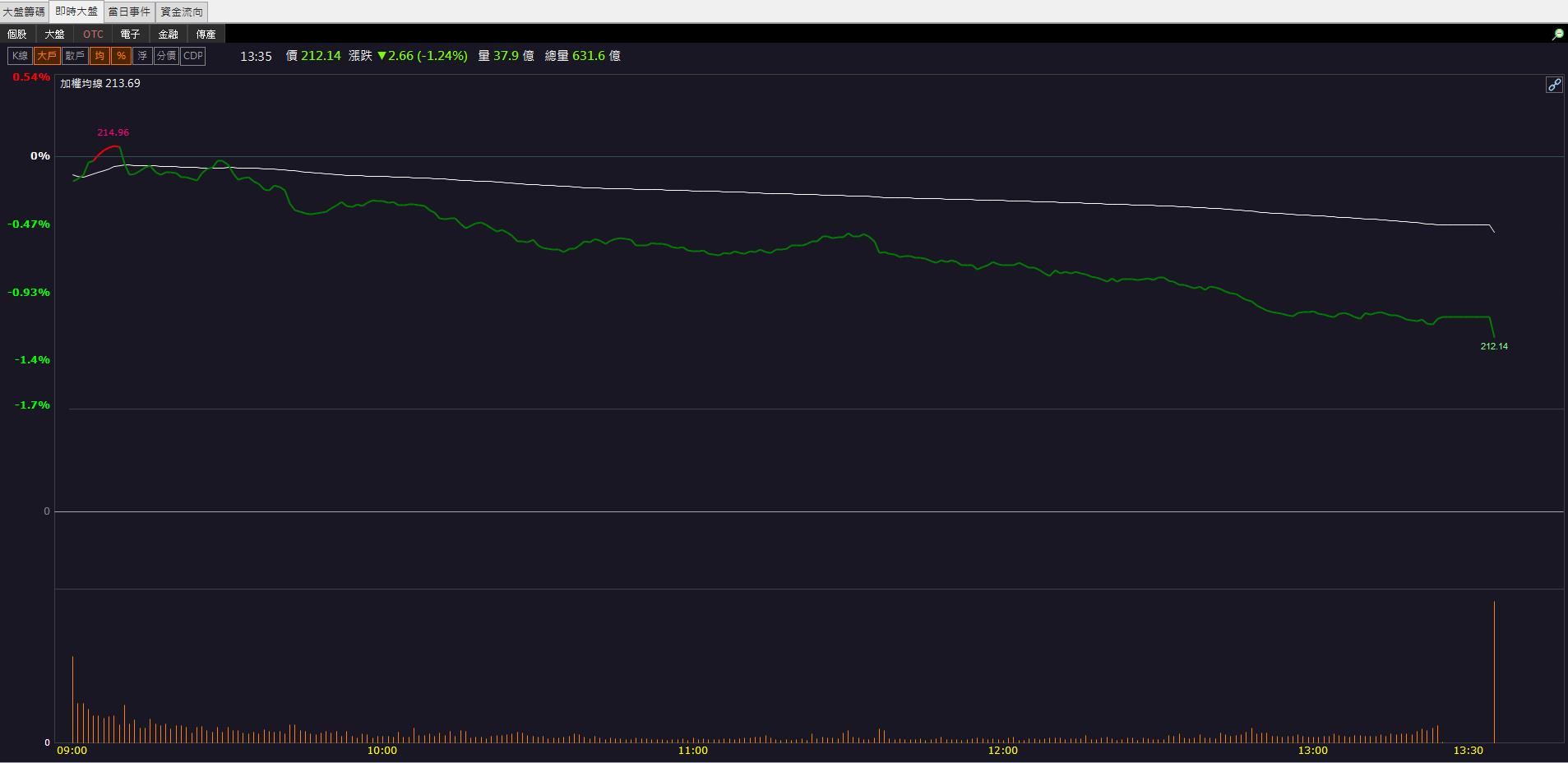Toggle the 大戶 indicator off
1568x763 pixels.
tap(47, 56)
